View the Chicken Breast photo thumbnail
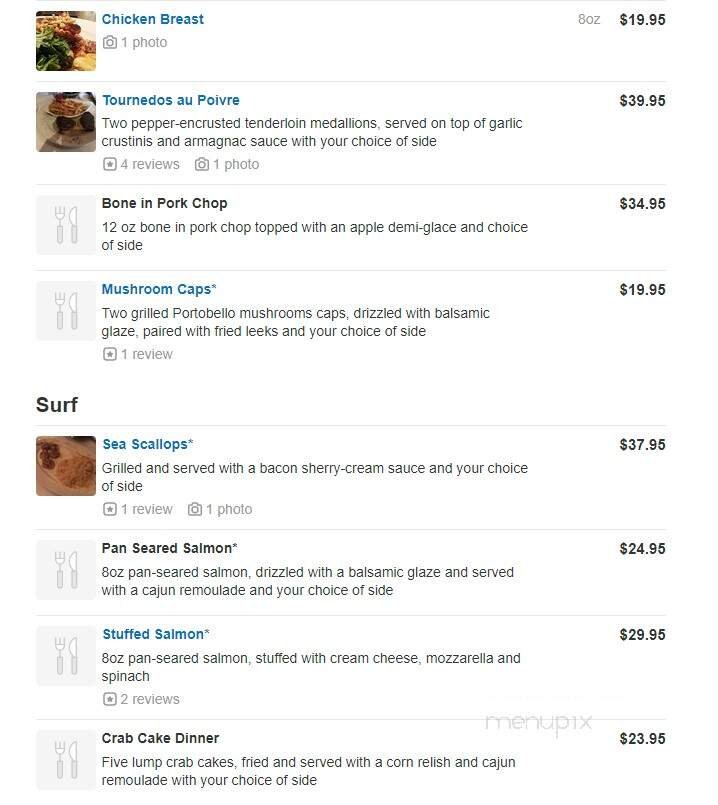 click(66, 41)
